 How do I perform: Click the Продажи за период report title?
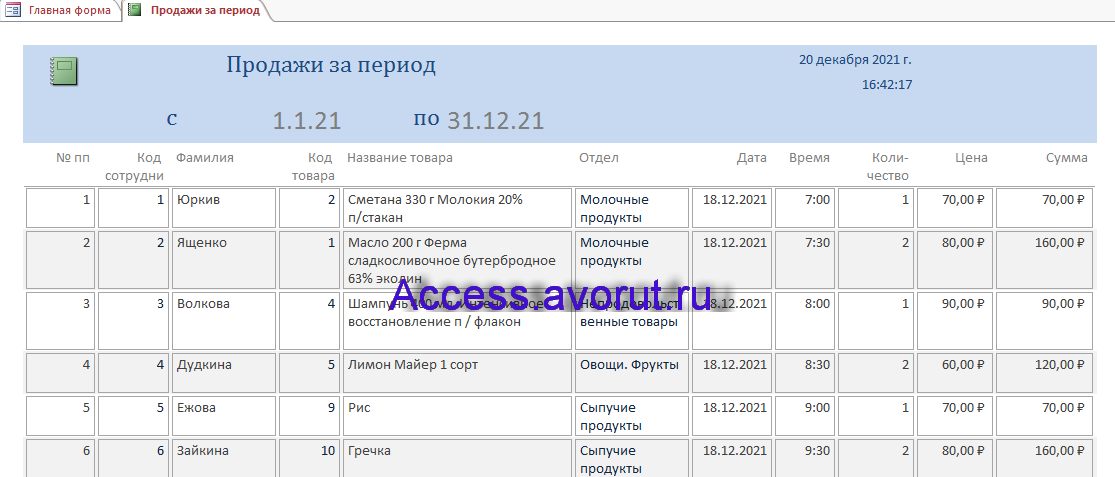click(x=331, y=65)
